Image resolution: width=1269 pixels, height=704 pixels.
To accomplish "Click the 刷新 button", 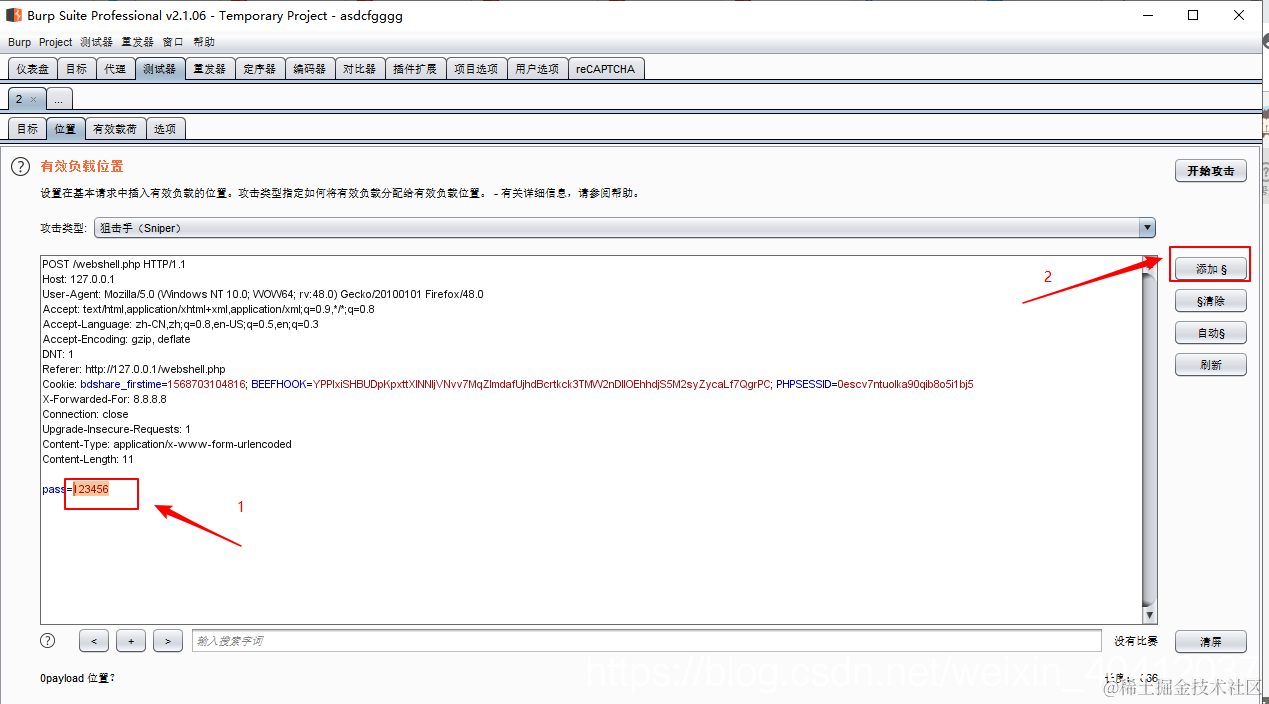I will click(1211, 365).
